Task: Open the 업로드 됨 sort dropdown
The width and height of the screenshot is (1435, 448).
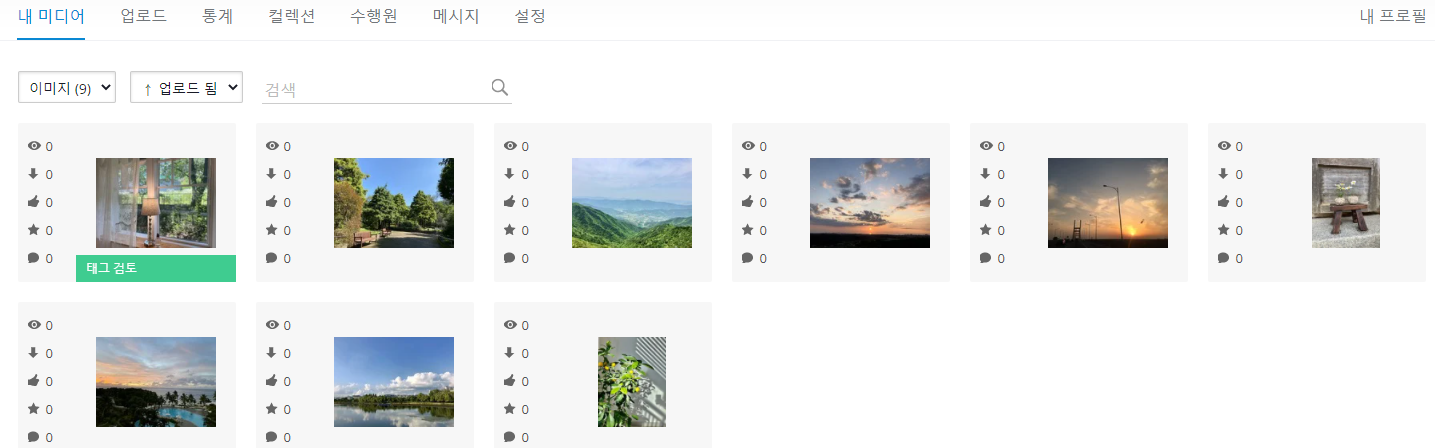Action: [x=187, y=87]
